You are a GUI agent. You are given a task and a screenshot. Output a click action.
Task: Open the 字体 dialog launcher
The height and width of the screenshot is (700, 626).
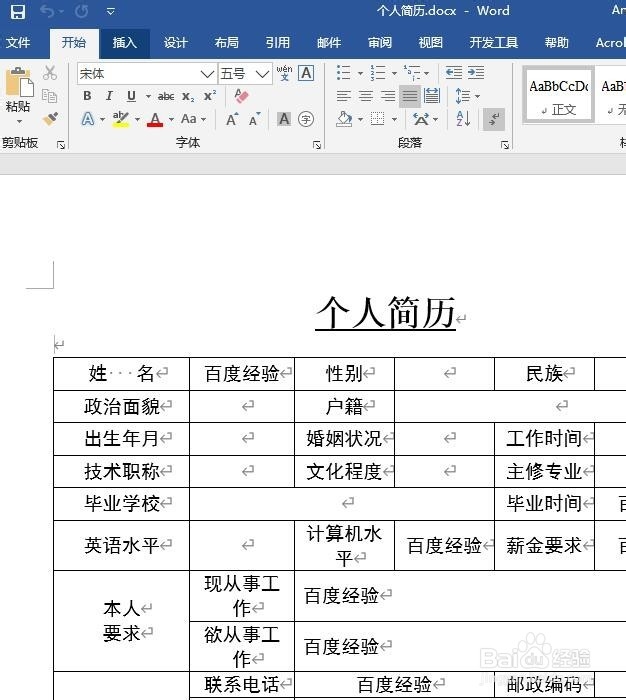[317, 145]
